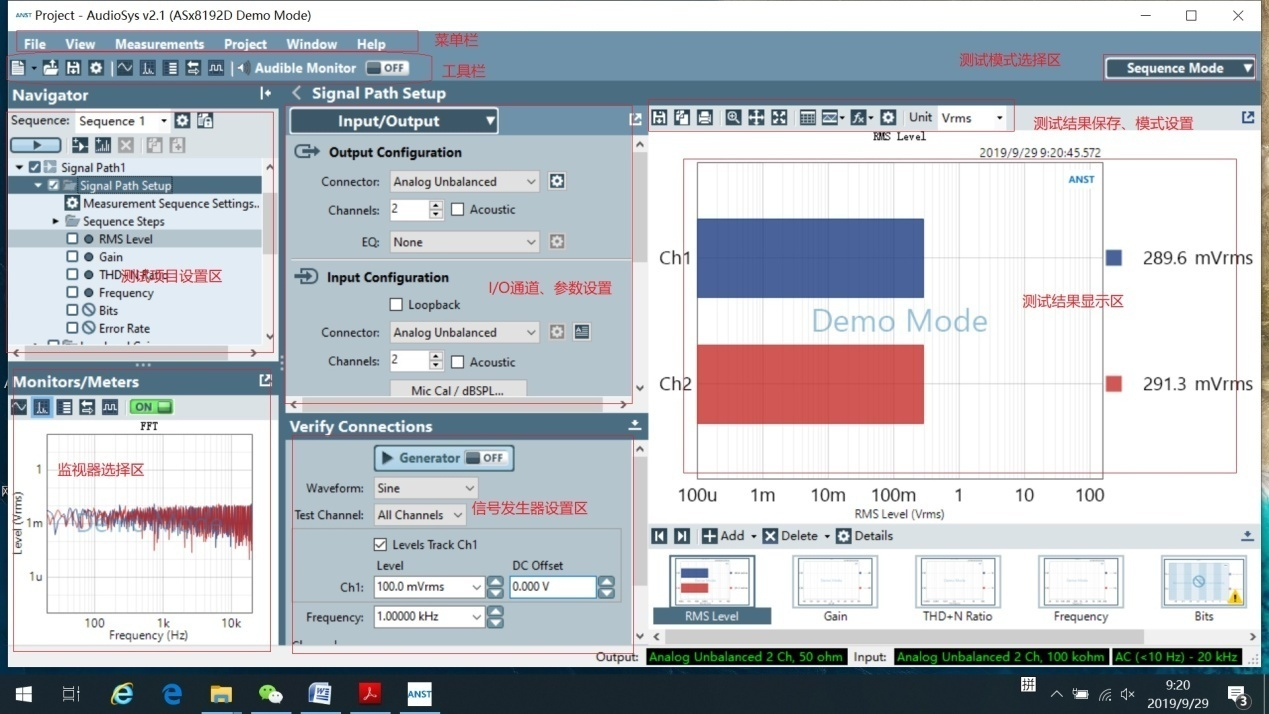Click Details in the results bar
1269x714 pixels.
coord(865,536)
